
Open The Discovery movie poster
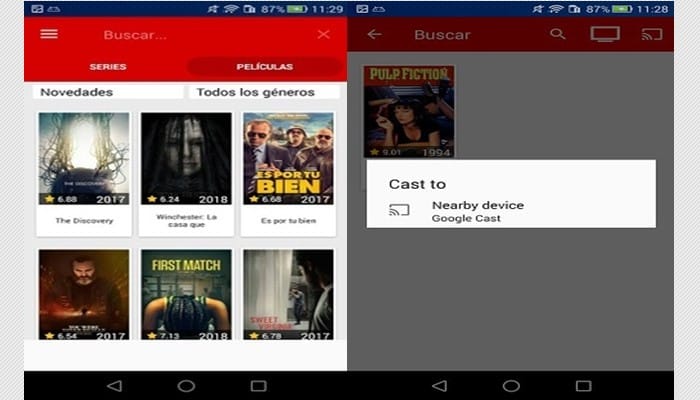(84, 158)
